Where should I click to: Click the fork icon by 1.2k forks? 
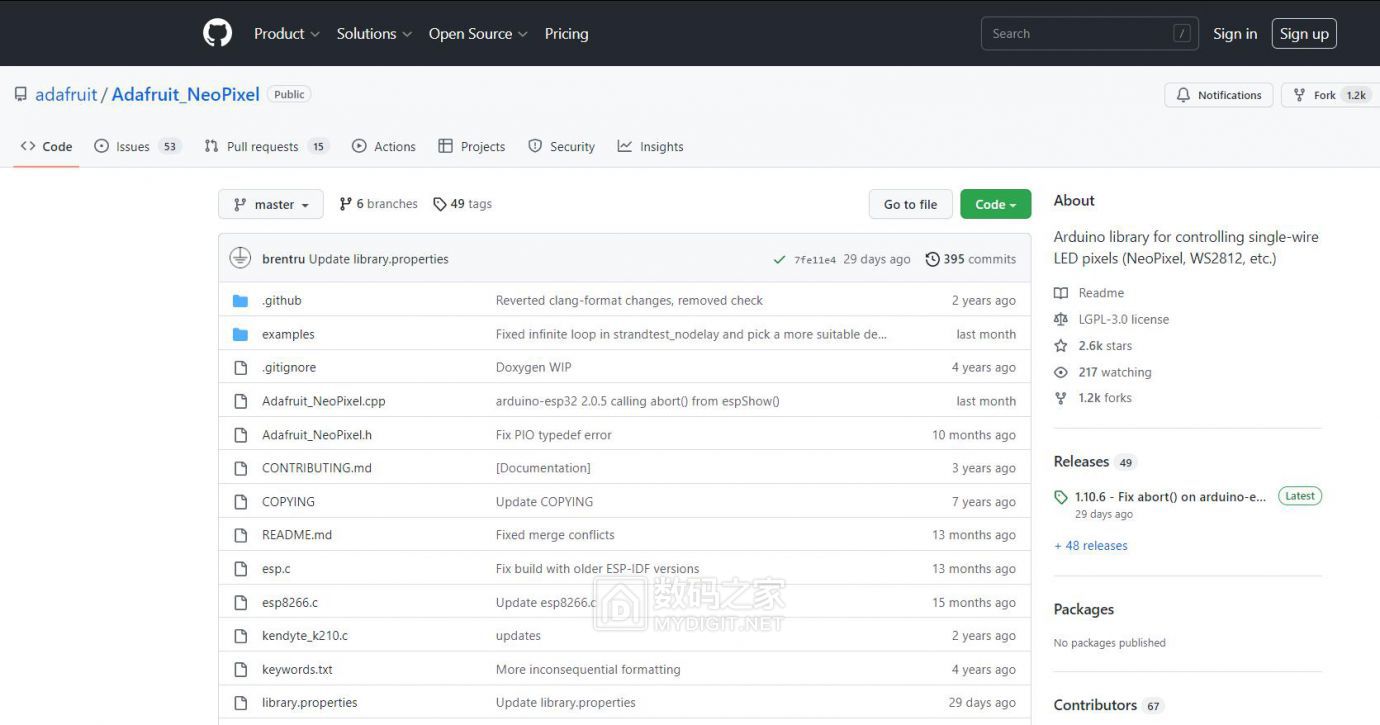(1061, 398)
